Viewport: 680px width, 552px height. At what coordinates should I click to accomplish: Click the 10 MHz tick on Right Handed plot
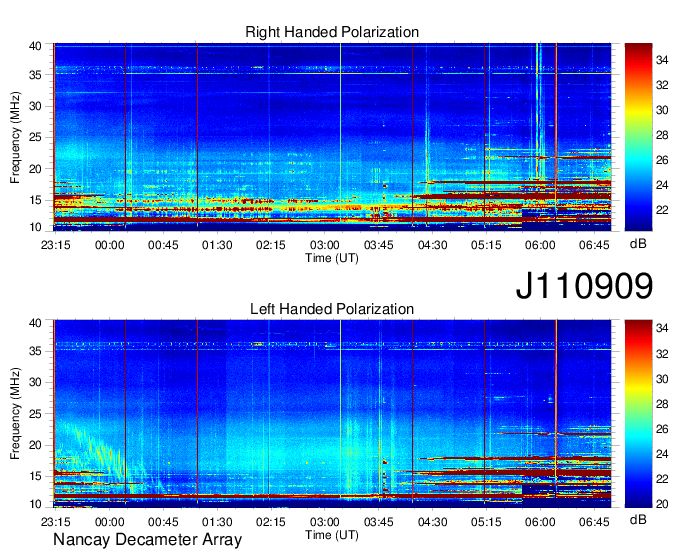point(35,227)
